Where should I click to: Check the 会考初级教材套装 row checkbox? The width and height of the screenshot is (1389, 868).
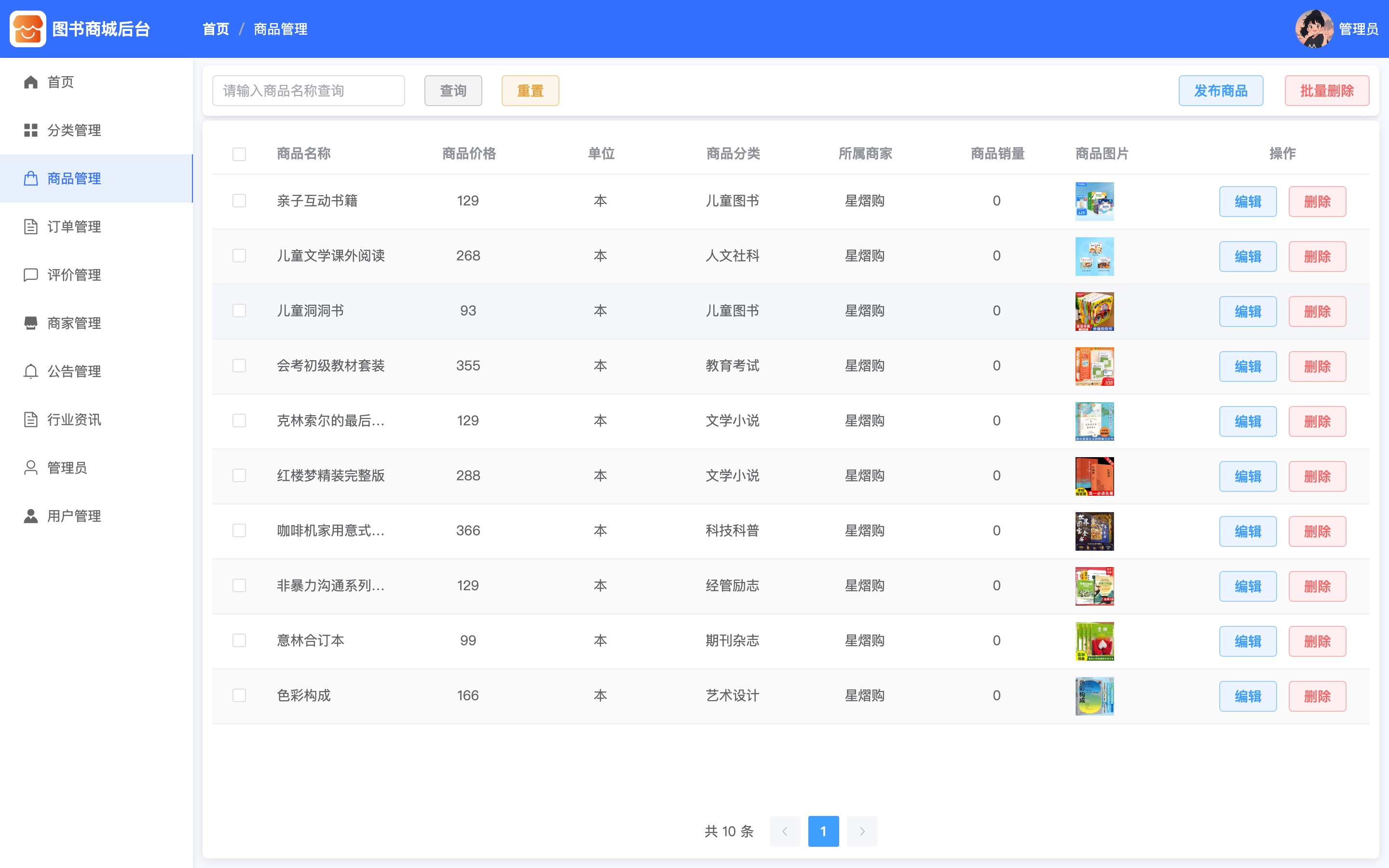point(239,366)
